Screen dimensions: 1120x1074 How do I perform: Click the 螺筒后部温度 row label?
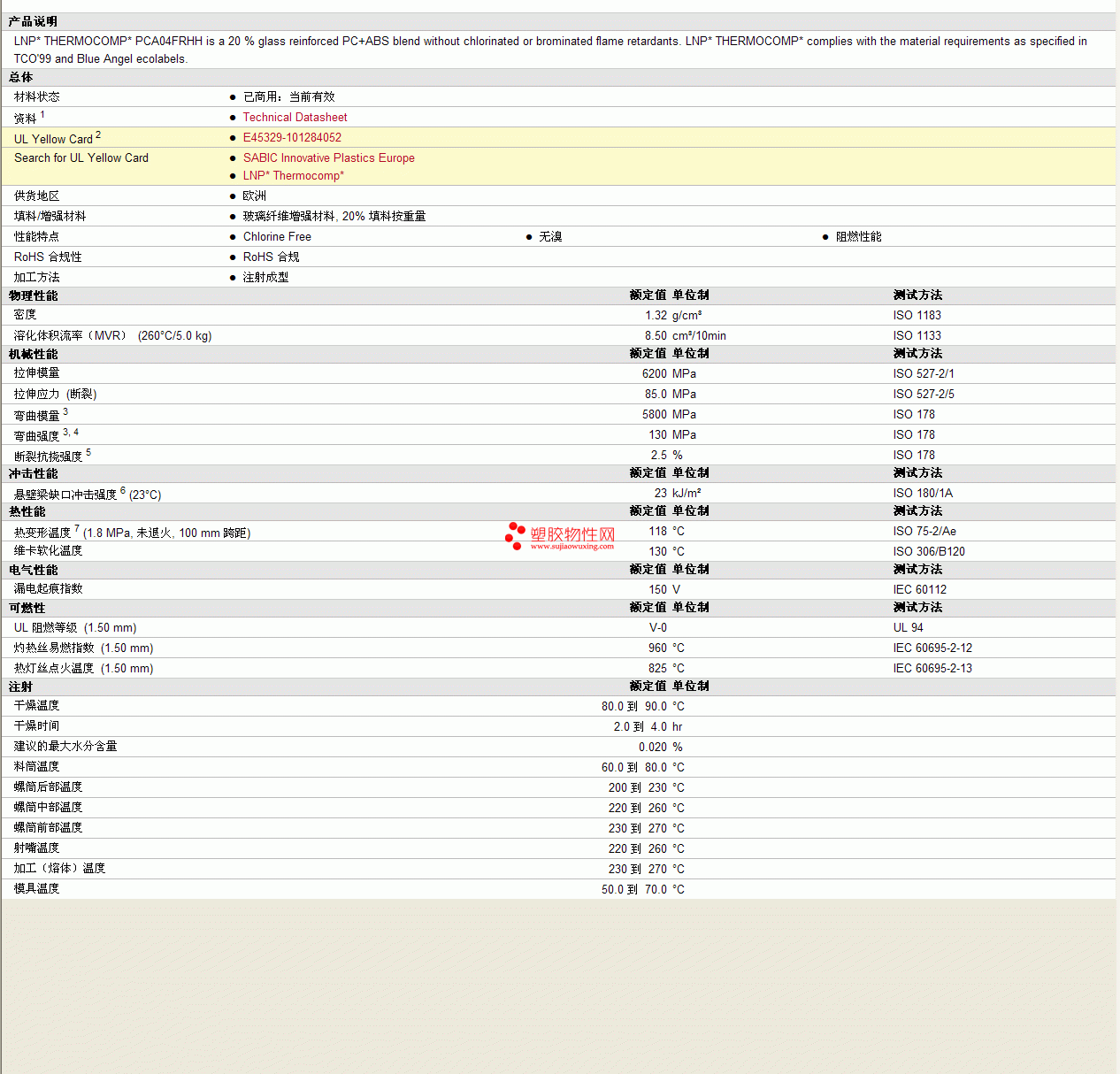[49, 786]
